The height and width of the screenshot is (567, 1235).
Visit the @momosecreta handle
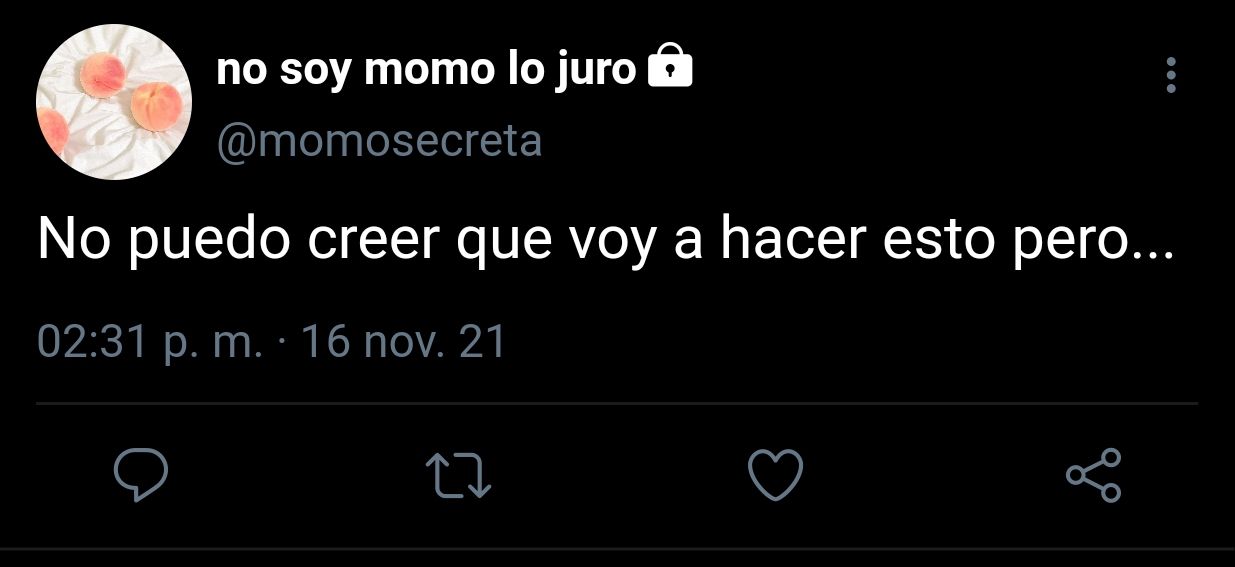pos(380,142)
